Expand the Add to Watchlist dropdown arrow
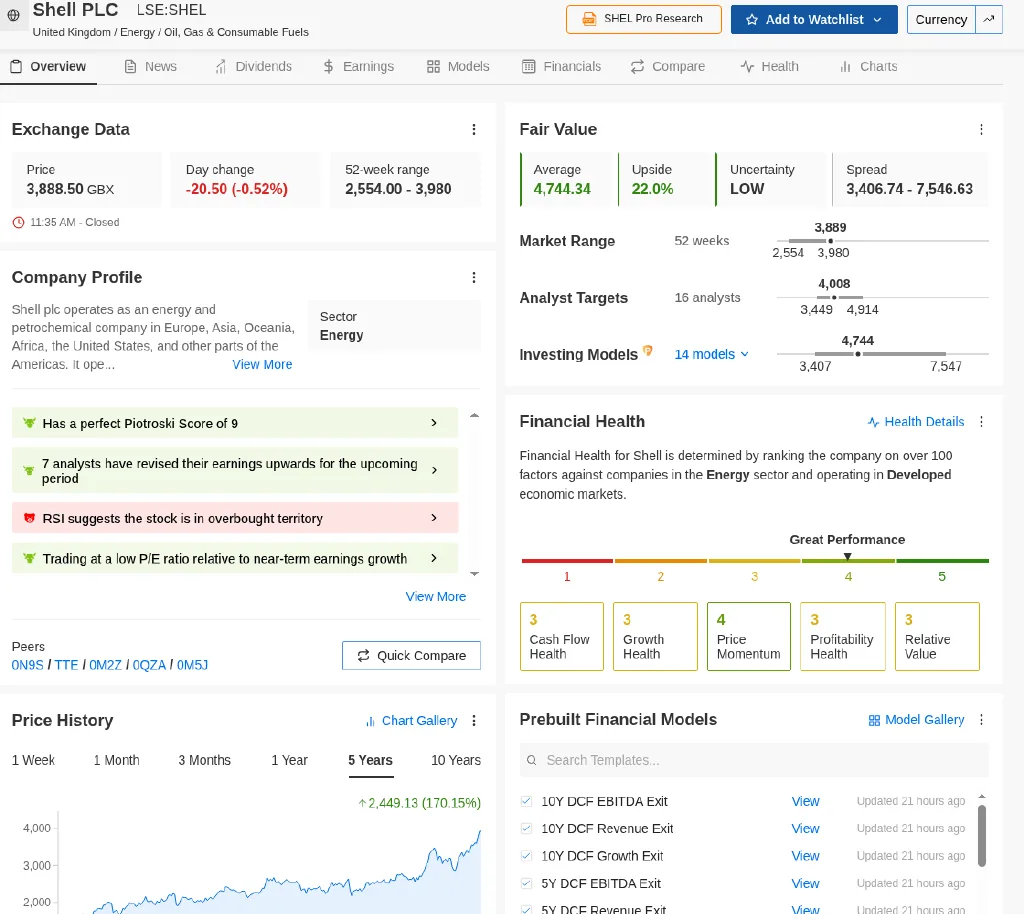This screenshot has width=1024, height=914. coord(878,20)
